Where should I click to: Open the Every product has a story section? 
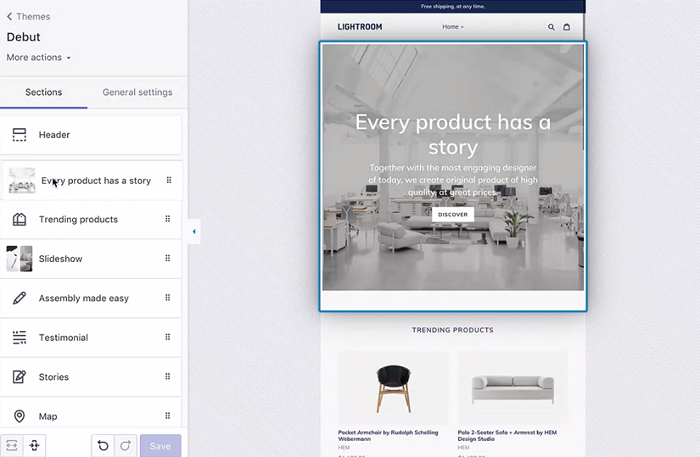[x=93, y=181]
